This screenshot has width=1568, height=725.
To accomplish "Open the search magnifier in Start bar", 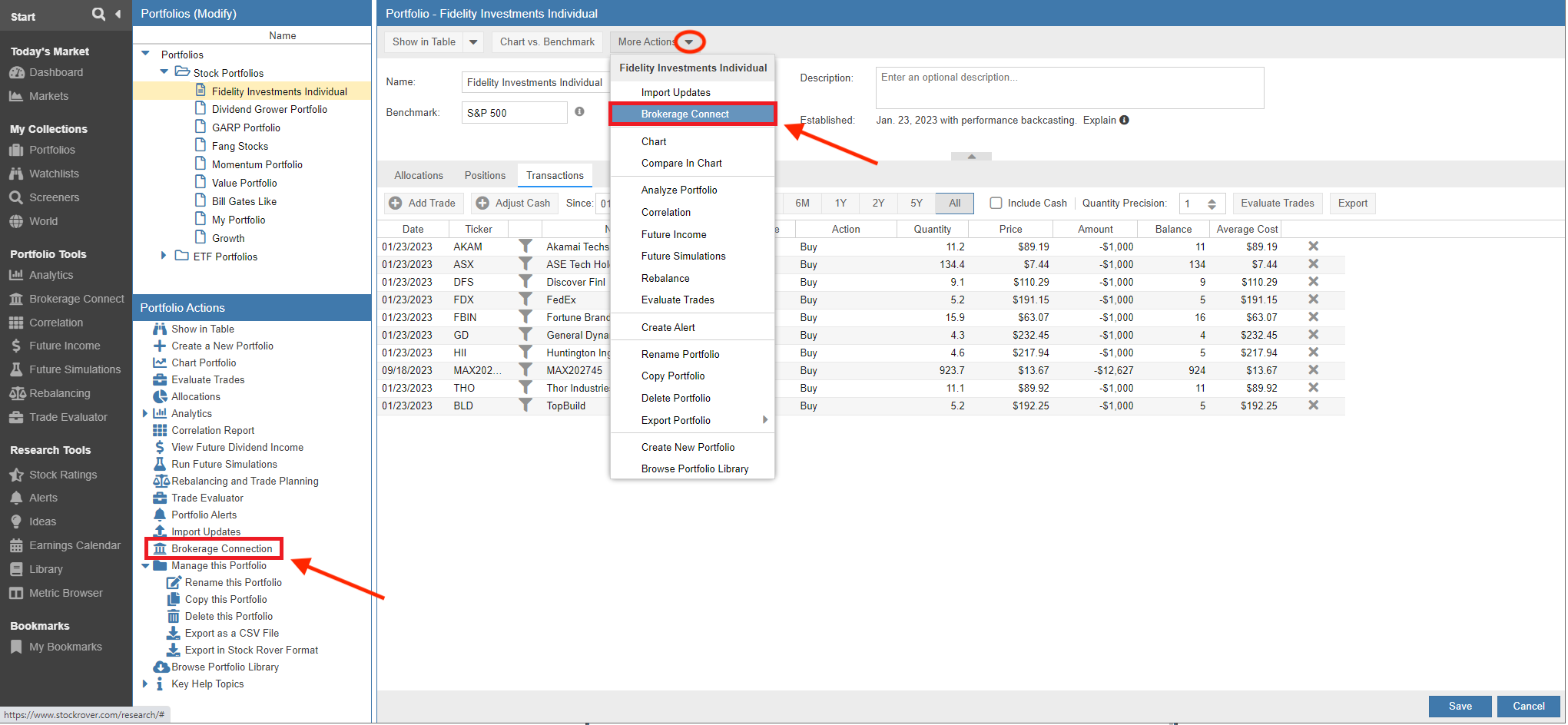I will pyautogui.click(x=98, y=14).
